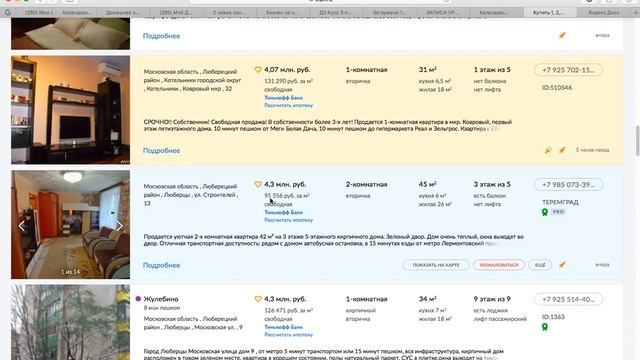
Task: Open Подробнее on the topmost listing row
Action: [x=161, y=36]
